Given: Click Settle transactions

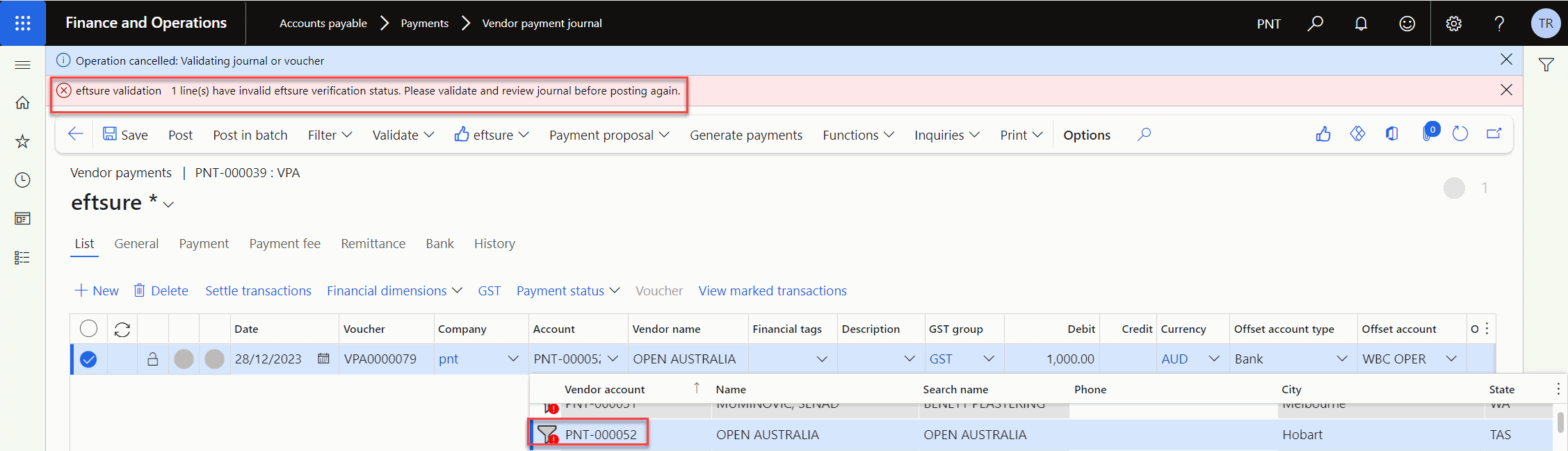Looking at the screenshot, I should tap(258, 290).
